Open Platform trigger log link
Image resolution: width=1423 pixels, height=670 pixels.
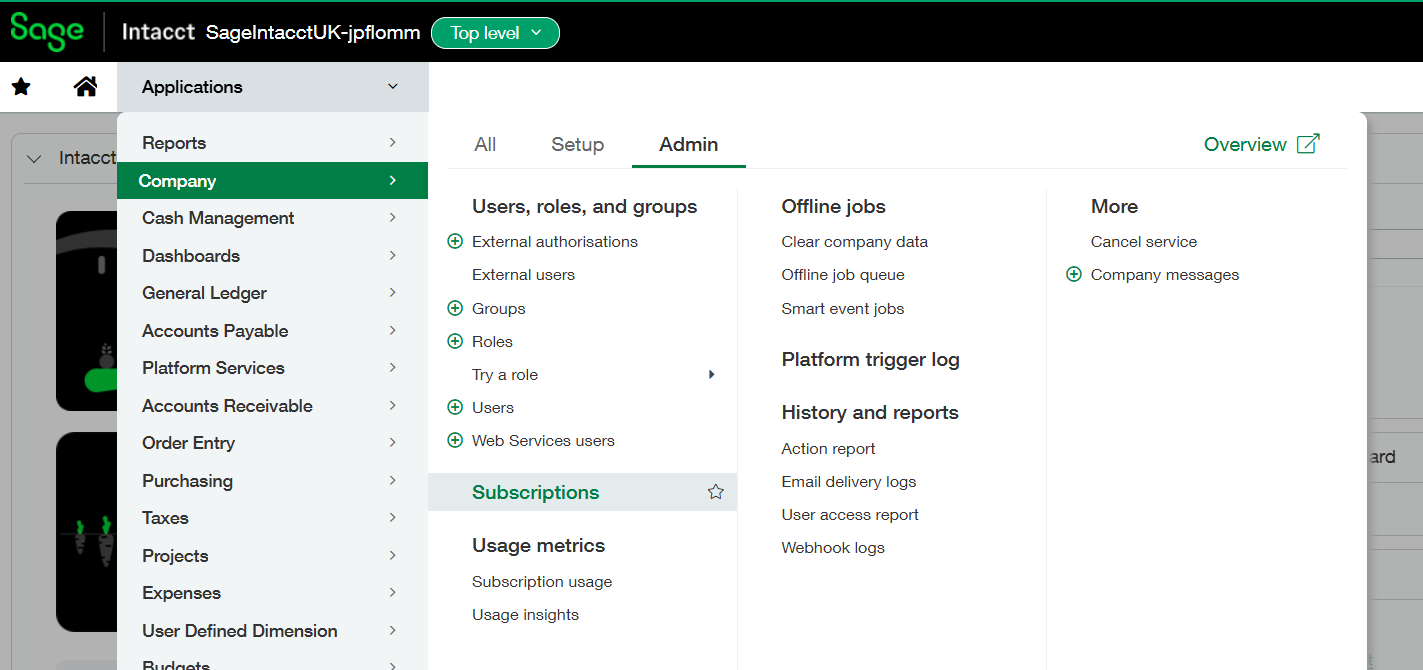point(871,360)
